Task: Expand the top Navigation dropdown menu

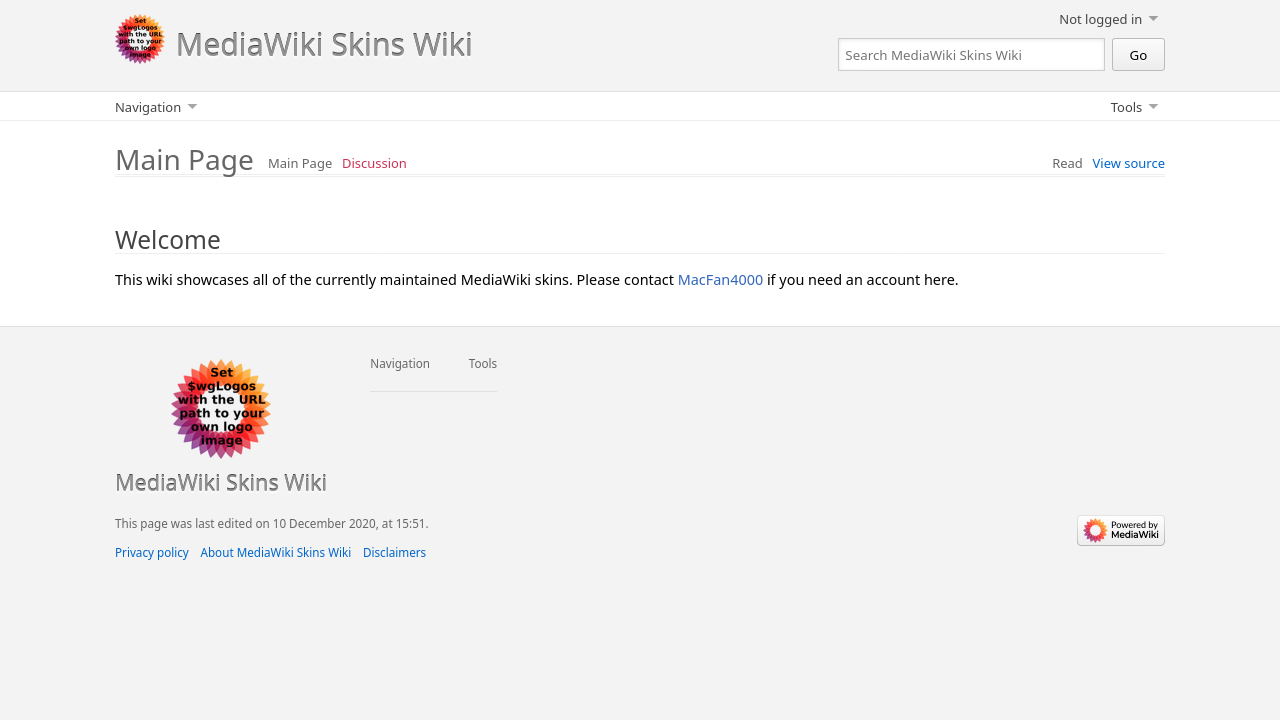Action: [x=156, y=107]
